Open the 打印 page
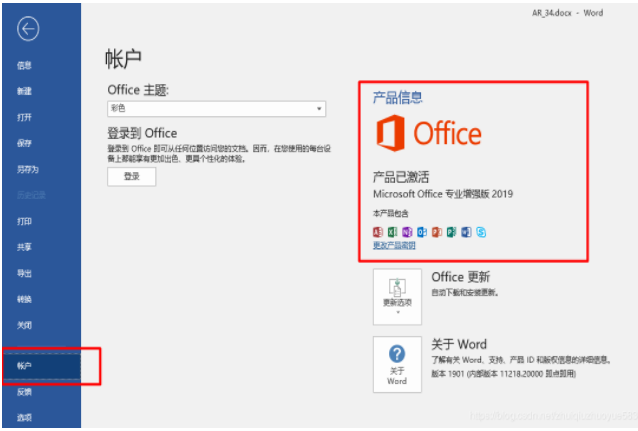The height and width of the screenshot is (431, 638). [x=24, y=221]
